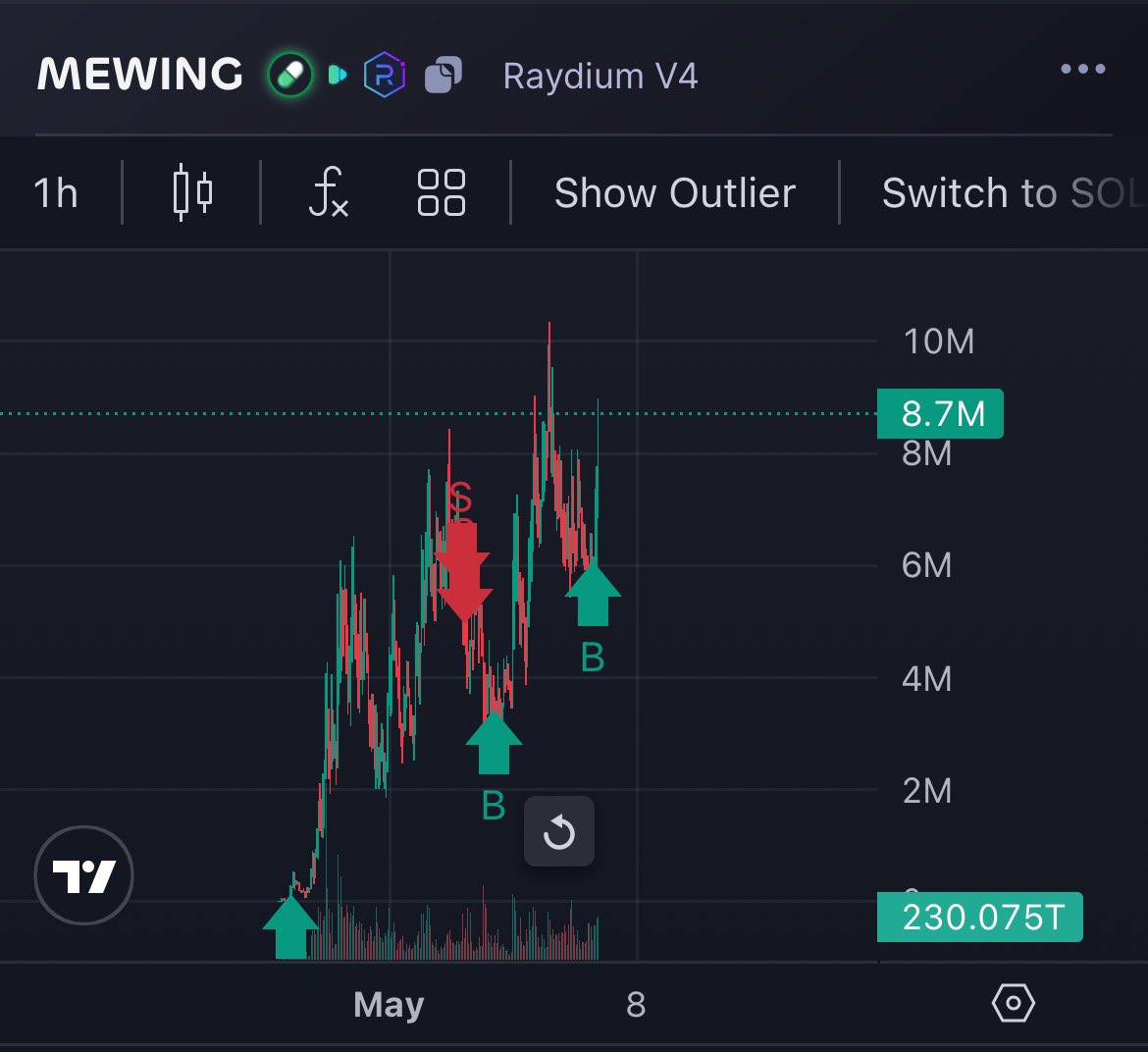This screenshot has height=1052, width=1148.
Task: Toggle Show Outlier on
Action: click(675, 192)
